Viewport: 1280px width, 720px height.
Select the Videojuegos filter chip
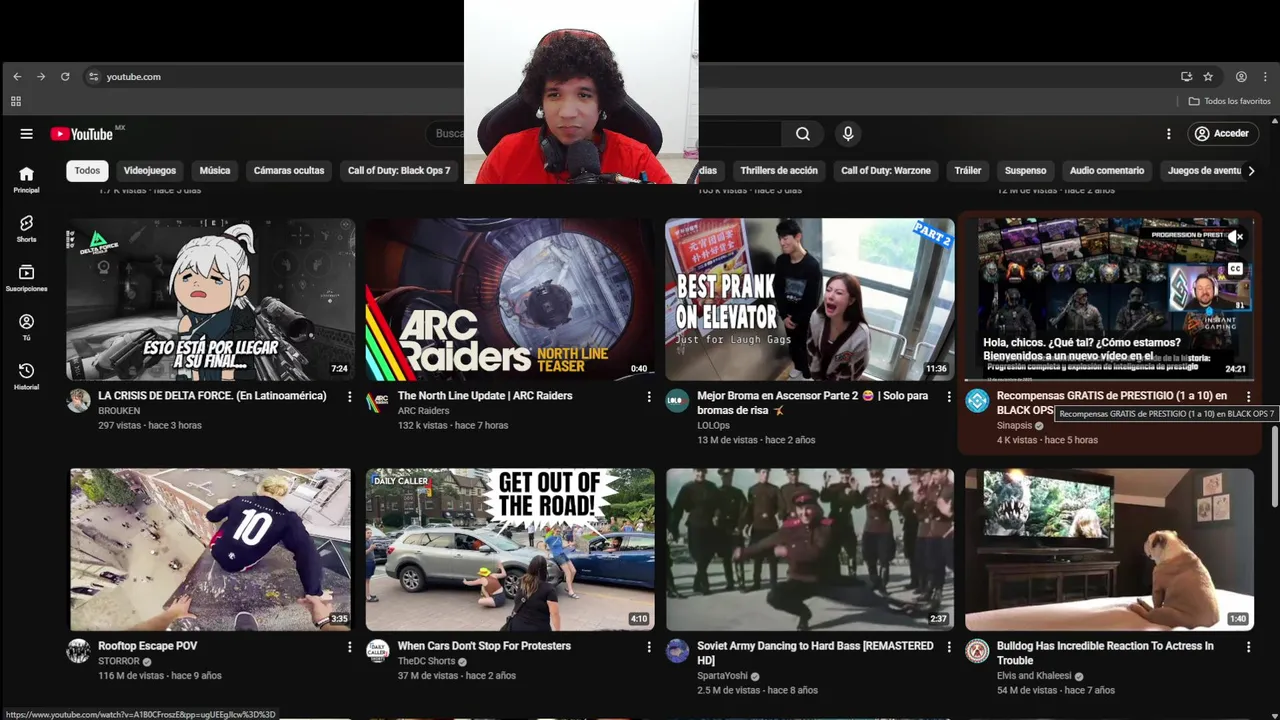(150, 171)
